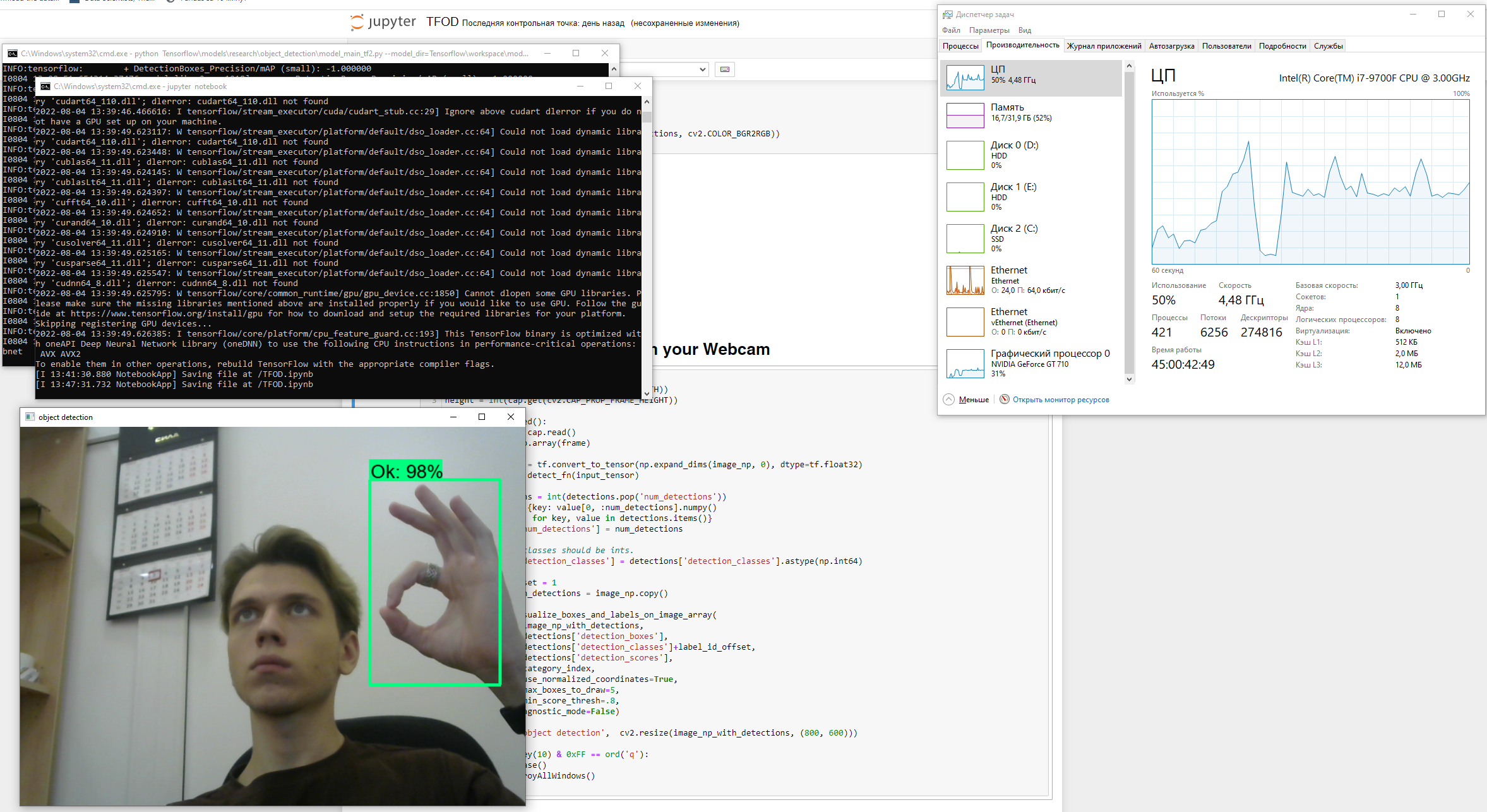Click the up arrow of the Task Manager sidebar scrollbar
Screen dimensions: 1487x812
[1129, 66]
